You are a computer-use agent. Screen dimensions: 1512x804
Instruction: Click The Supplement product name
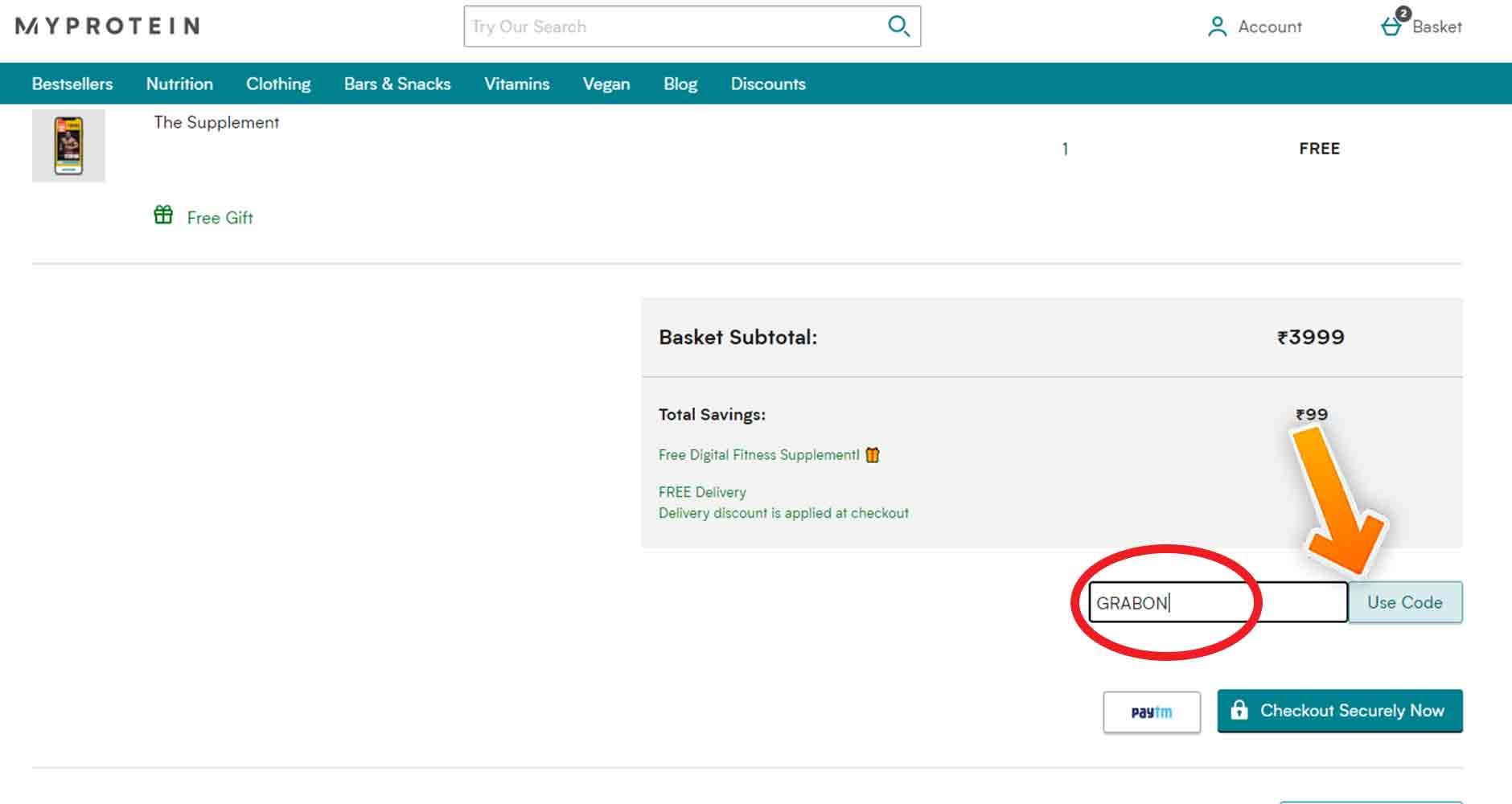coord(216,122)
